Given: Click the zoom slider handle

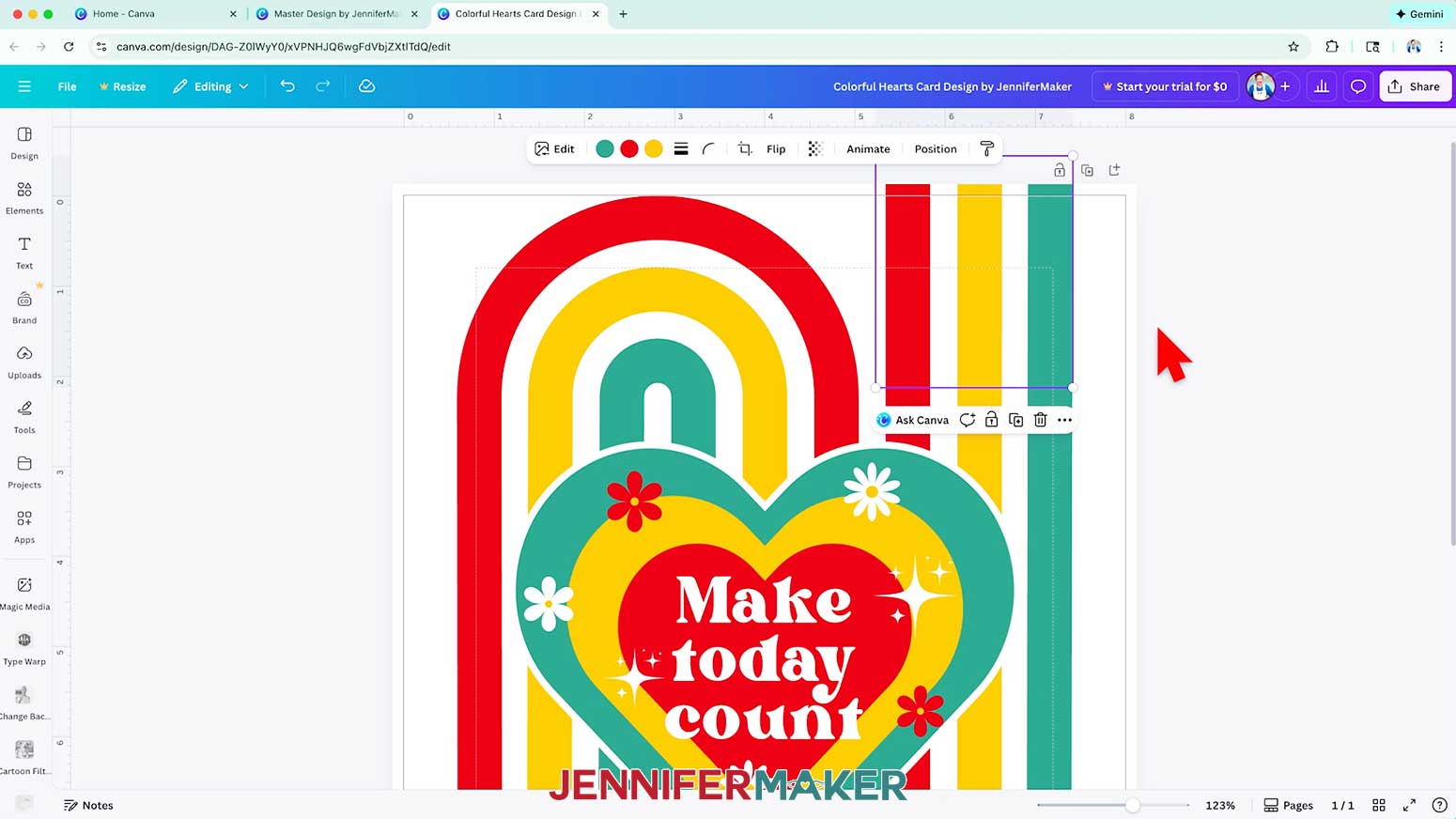Looking at the screenshot, I should coord(1133,805).
